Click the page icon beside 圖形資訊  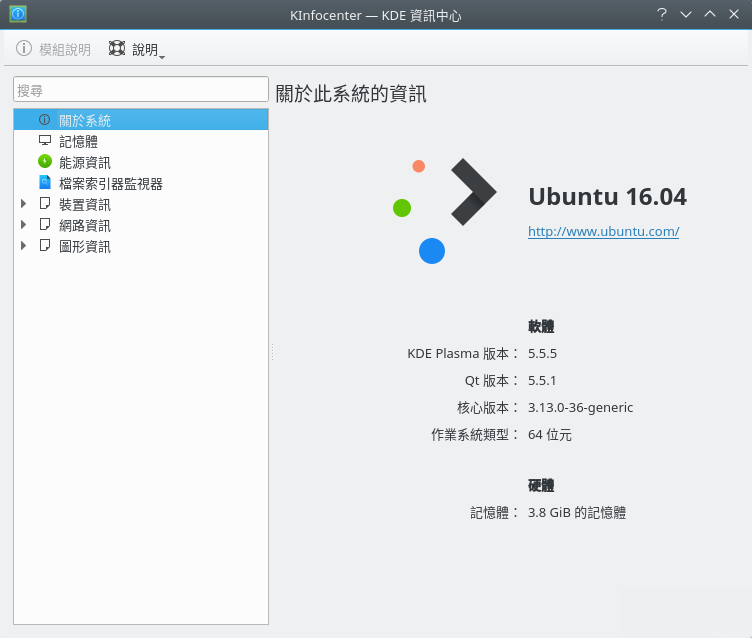click(x=45, y=246)
